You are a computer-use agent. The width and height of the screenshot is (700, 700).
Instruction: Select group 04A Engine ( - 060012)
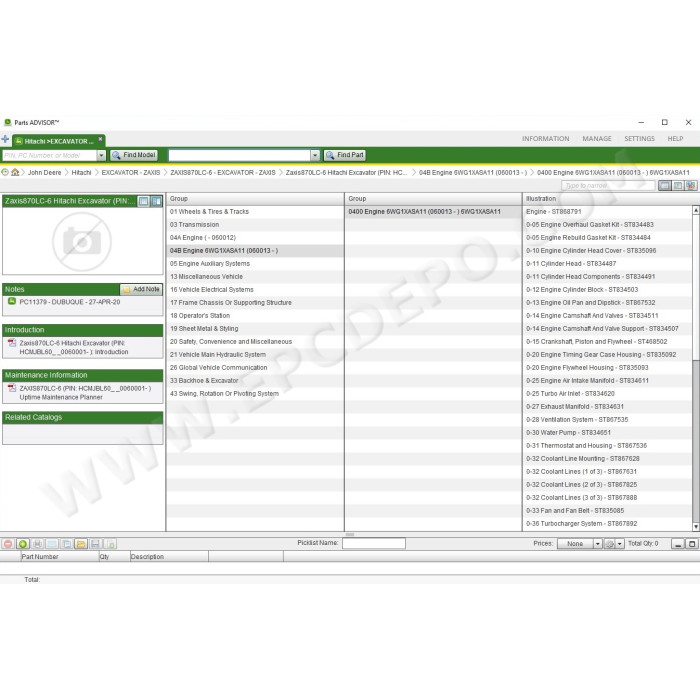coord(255,238)
